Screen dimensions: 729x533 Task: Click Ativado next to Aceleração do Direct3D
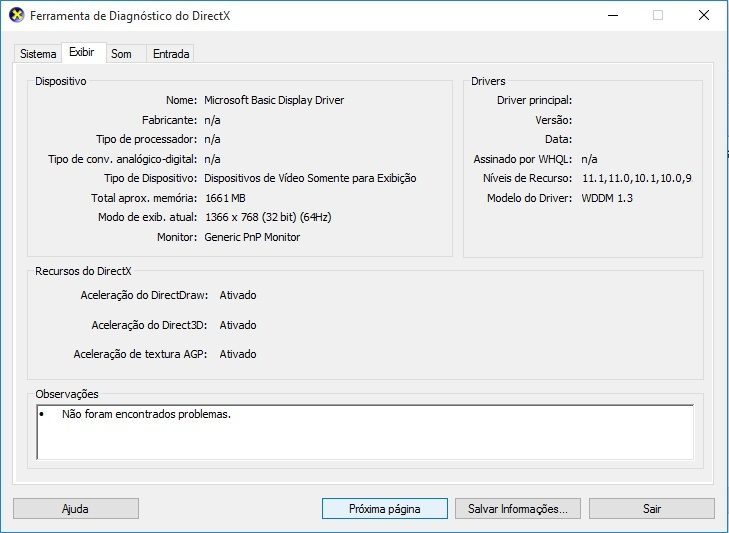point(238,325)
